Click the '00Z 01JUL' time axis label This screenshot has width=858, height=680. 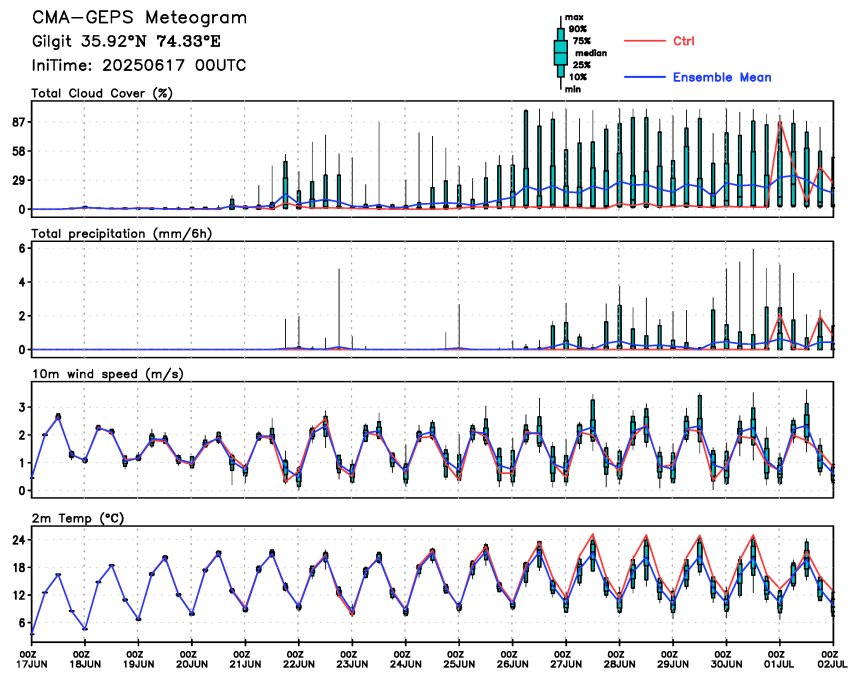click(779, 659)
